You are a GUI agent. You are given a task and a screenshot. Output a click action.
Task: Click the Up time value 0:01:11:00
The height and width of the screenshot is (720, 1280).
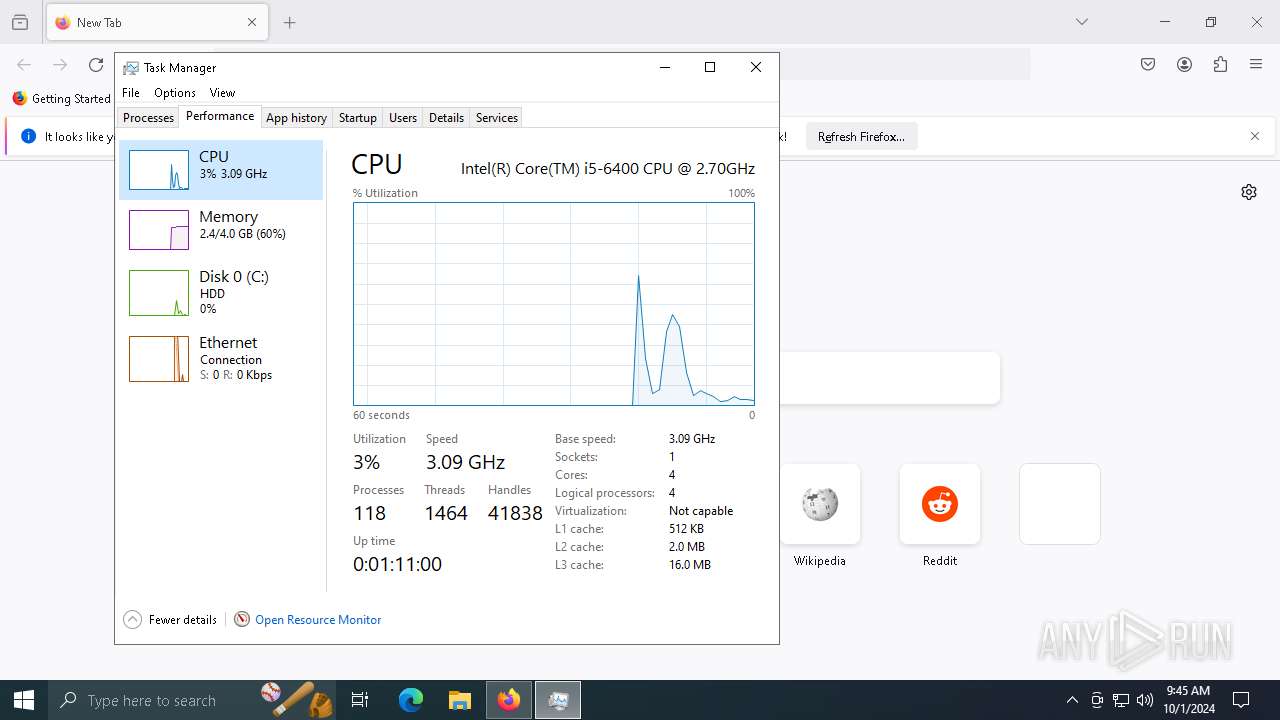397,564
